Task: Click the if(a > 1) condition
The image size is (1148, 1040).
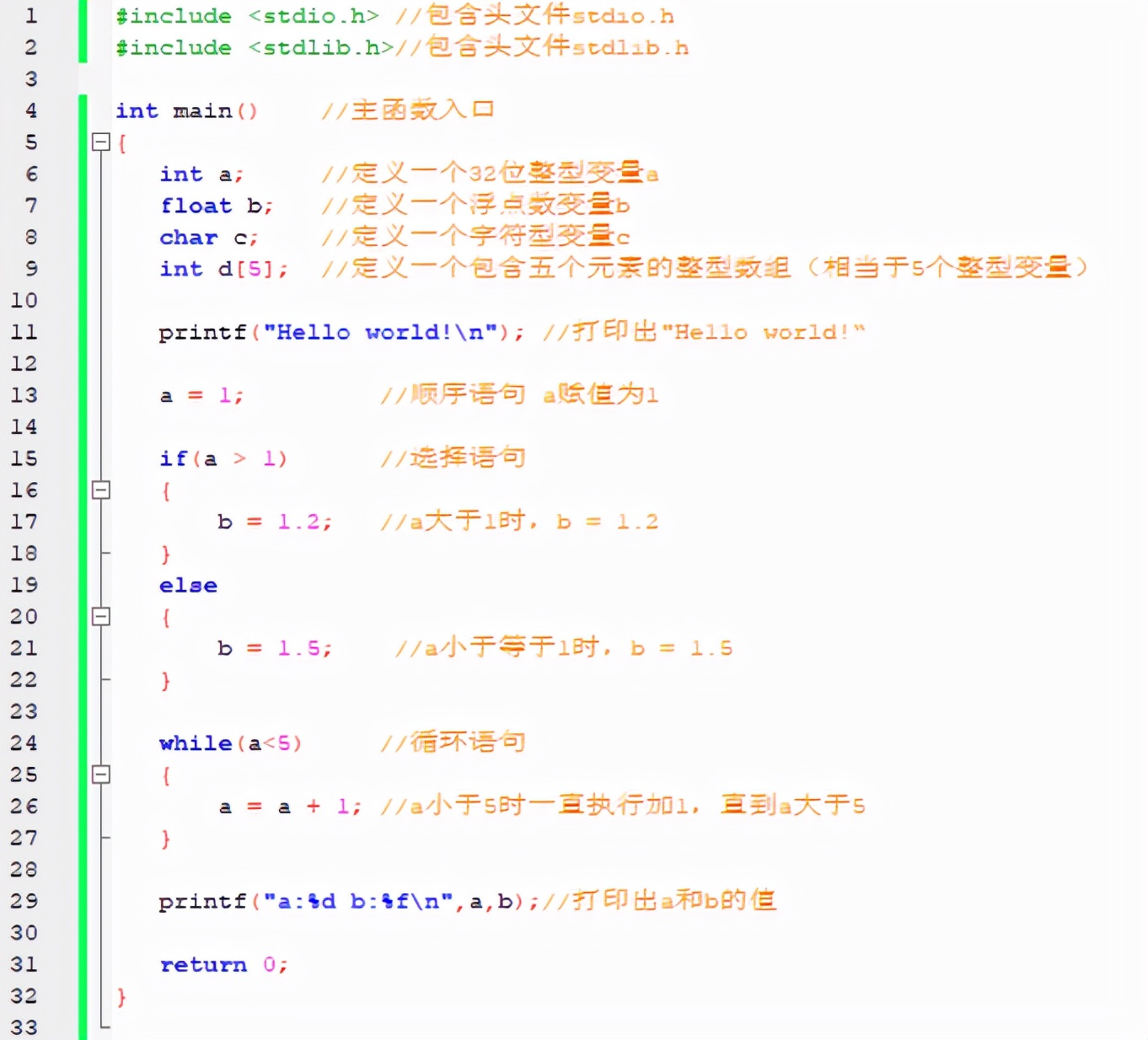Action: click(223, 458)
